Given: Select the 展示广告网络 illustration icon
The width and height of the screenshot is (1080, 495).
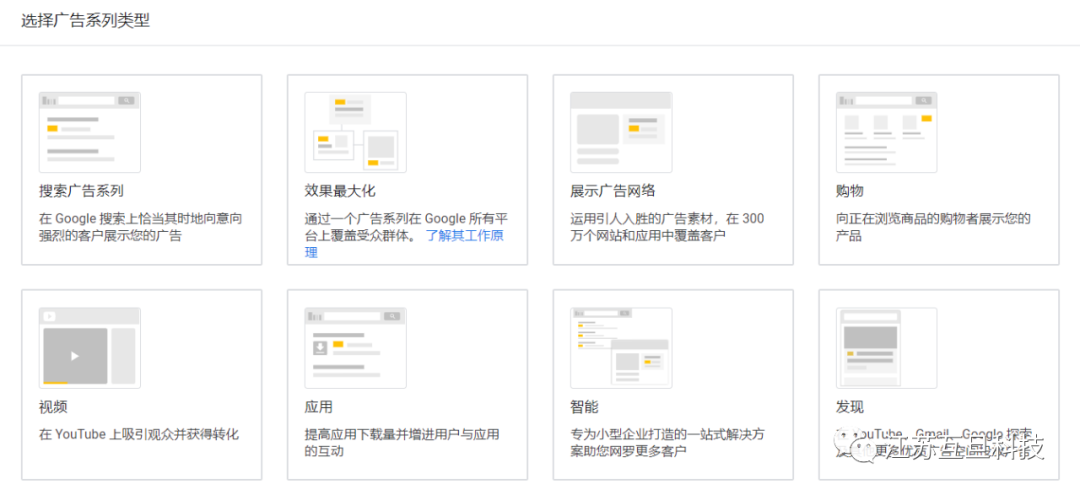Looking at the screenshot, I should coord(621,132).
